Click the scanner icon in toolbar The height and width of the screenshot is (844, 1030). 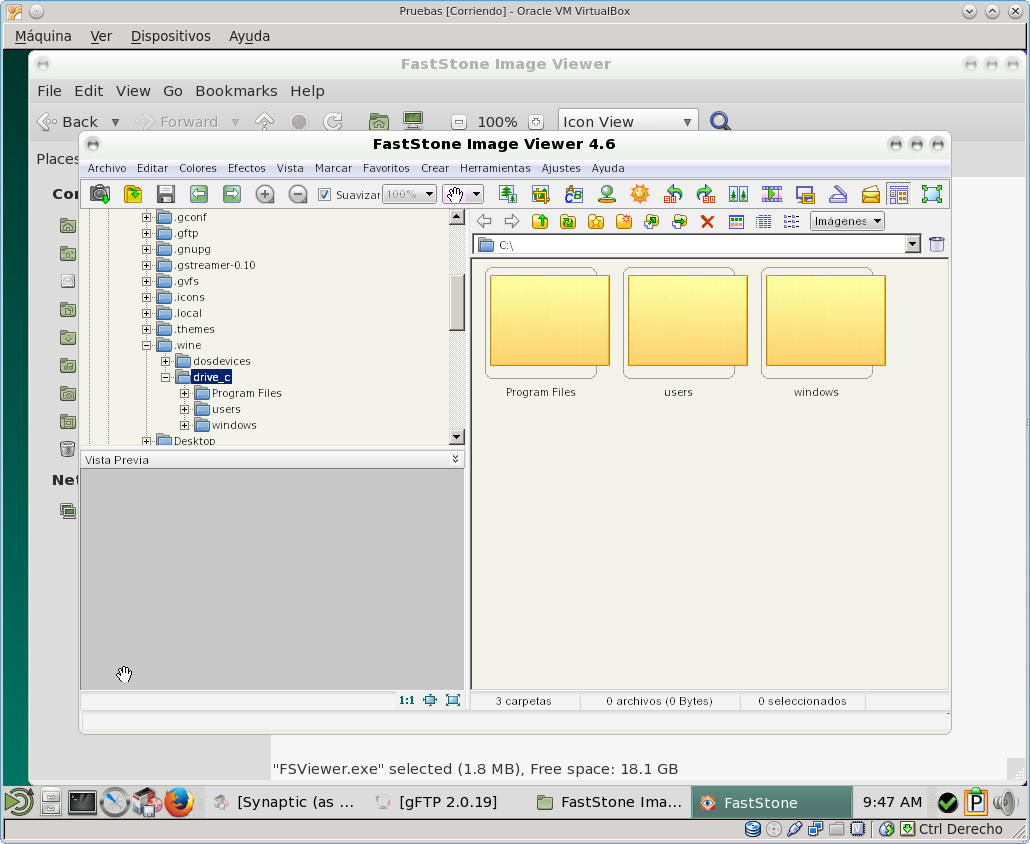(x=838, y=194)
